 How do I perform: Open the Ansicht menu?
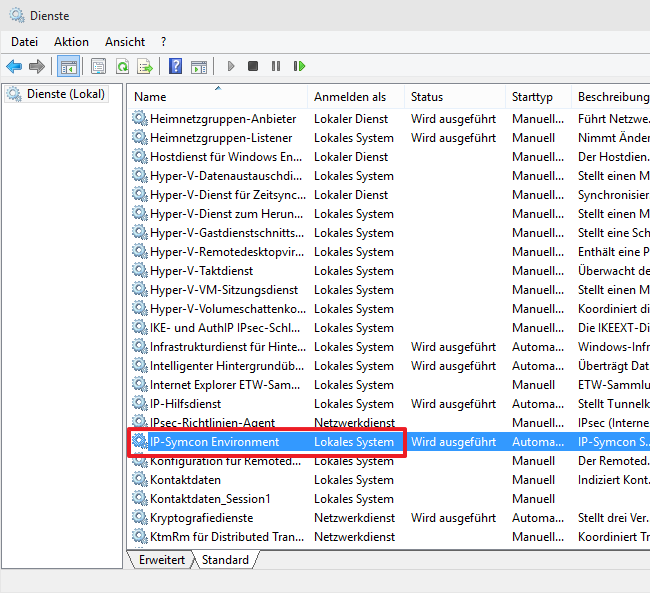pos(125,42)
